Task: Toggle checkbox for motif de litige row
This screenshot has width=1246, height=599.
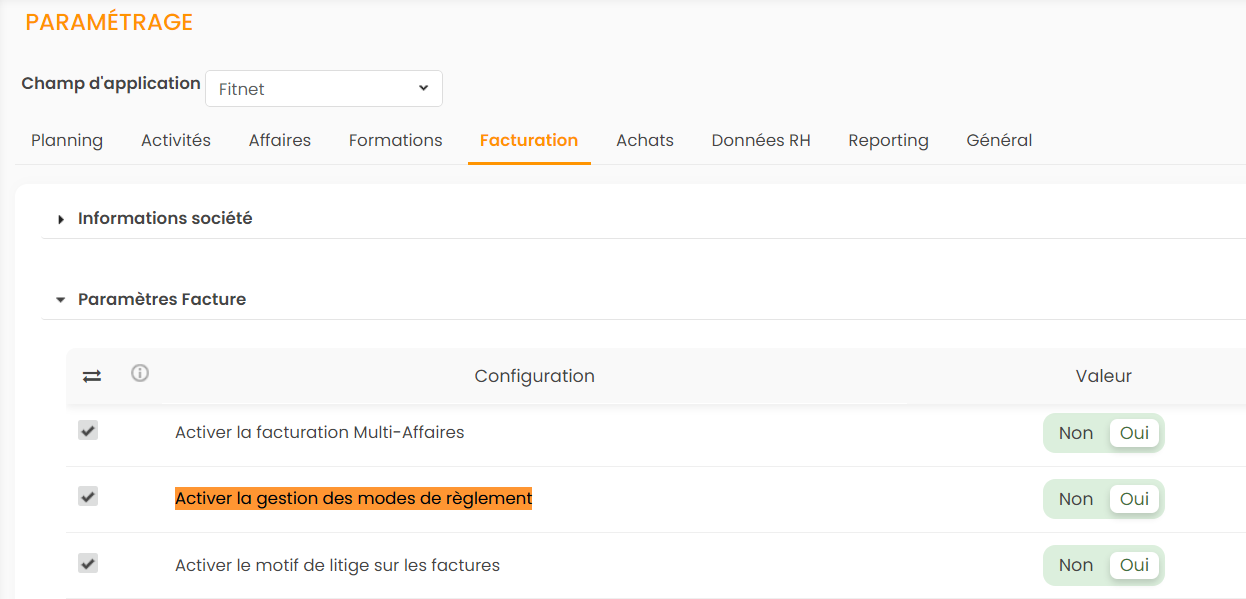Action: coord(88,563)
